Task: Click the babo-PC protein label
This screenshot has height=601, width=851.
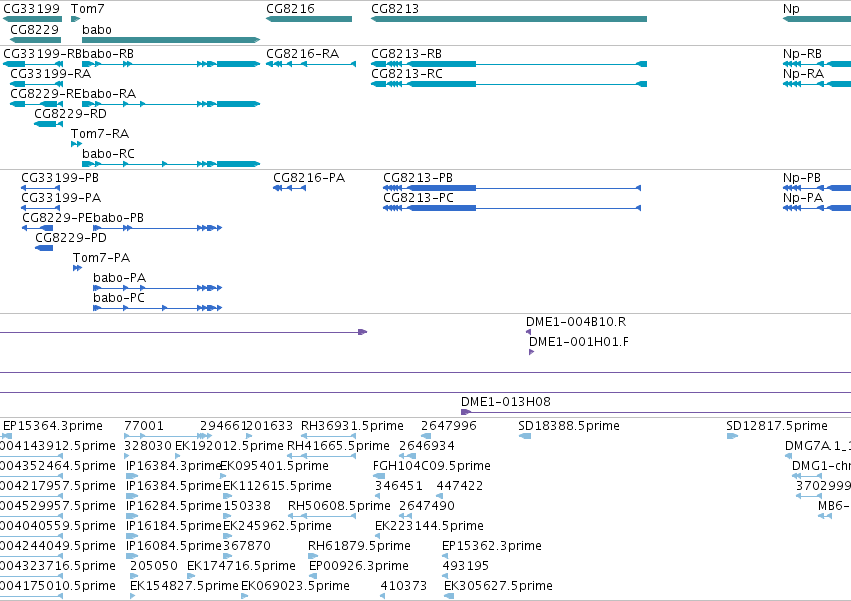Action: click(119, 299)
